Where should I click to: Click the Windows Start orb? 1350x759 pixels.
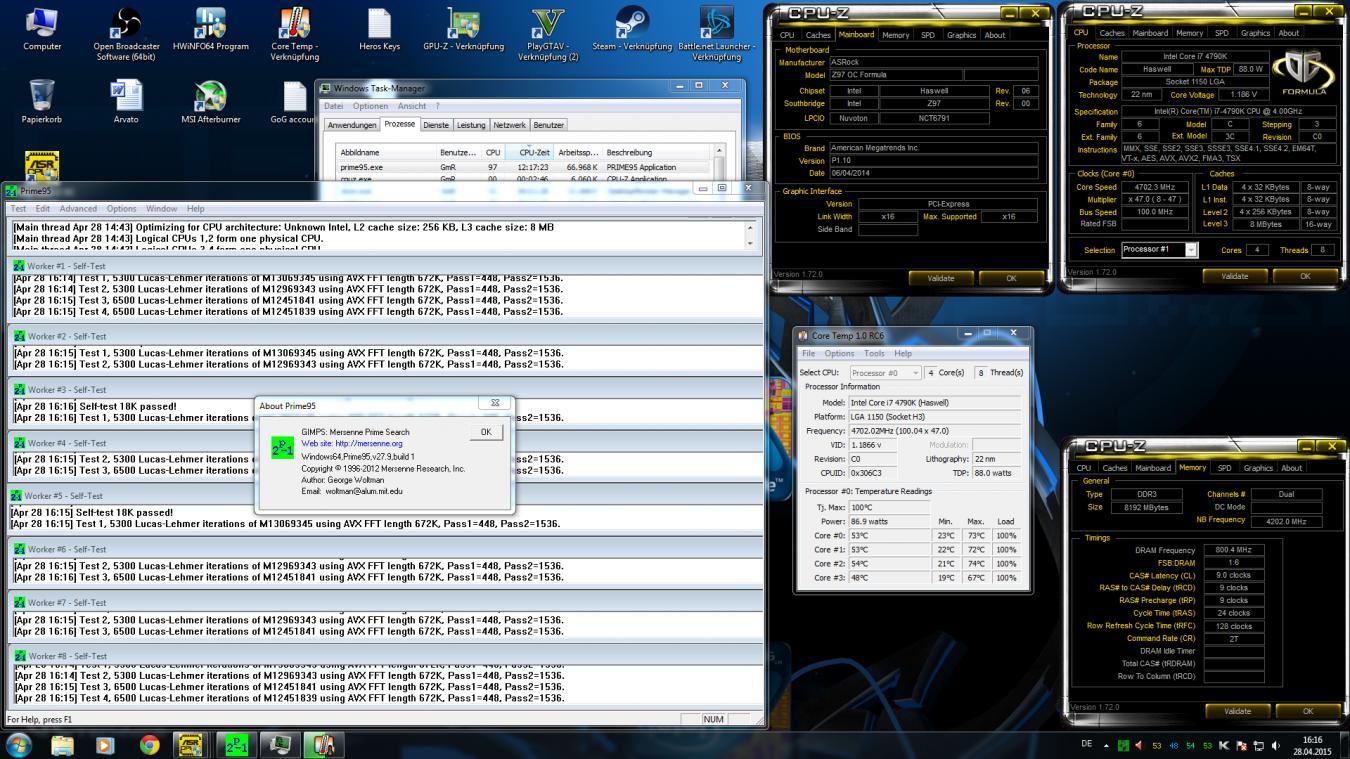point(19,744)
